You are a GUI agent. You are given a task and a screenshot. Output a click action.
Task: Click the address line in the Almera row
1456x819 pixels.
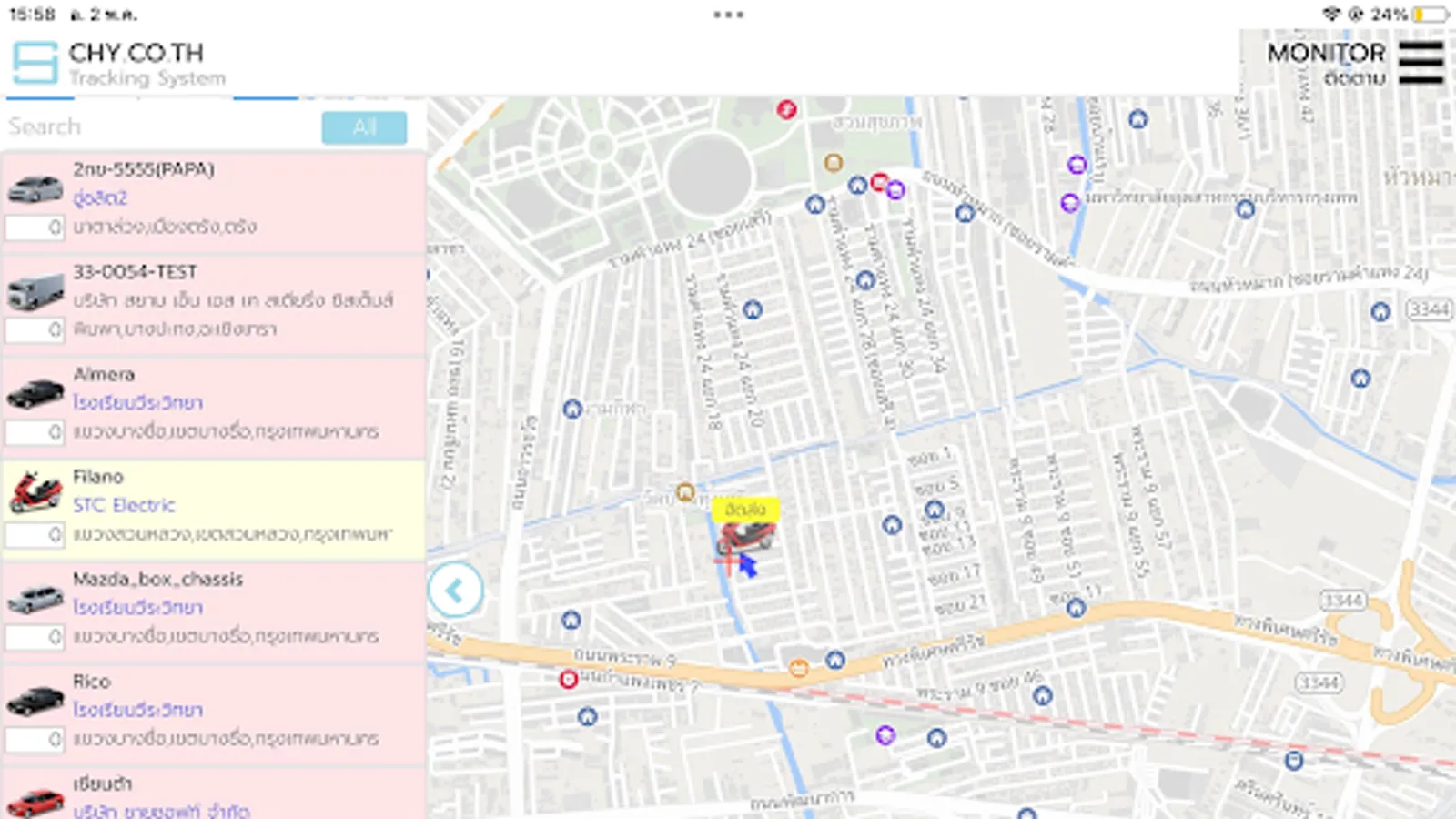click(x=226, y=431)
